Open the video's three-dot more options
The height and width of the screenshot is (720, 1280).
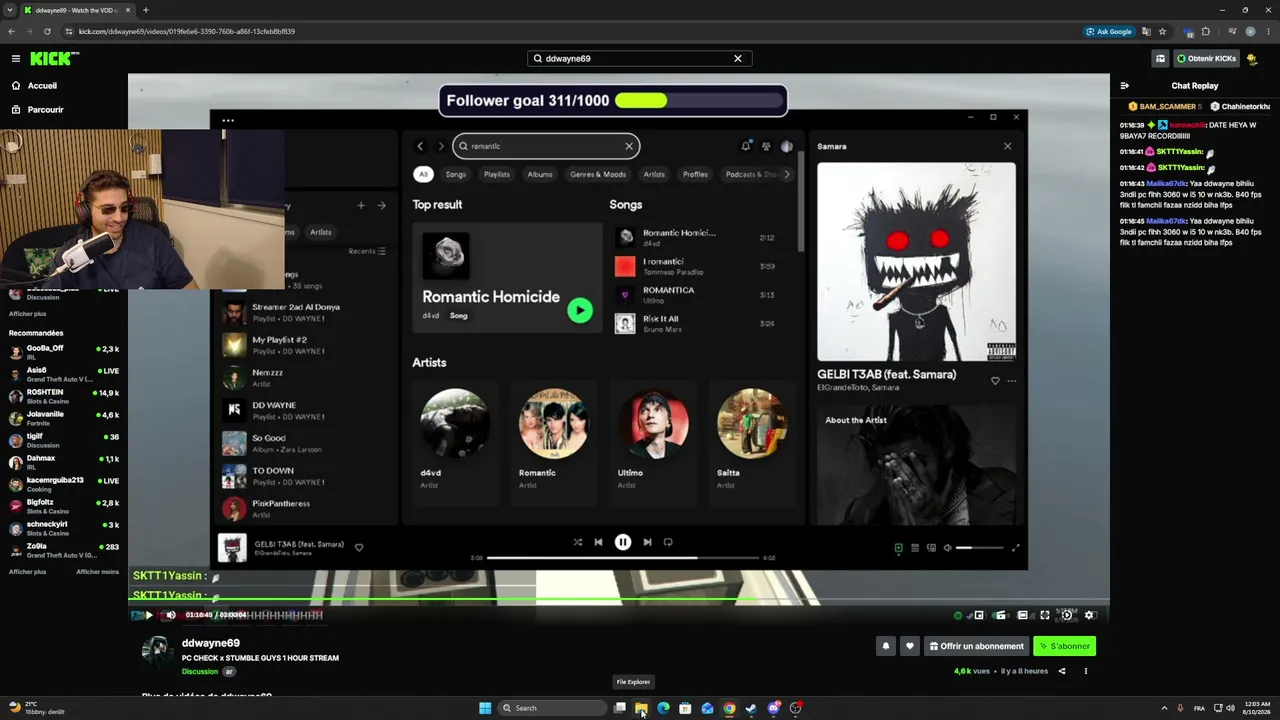point(1085,671)
